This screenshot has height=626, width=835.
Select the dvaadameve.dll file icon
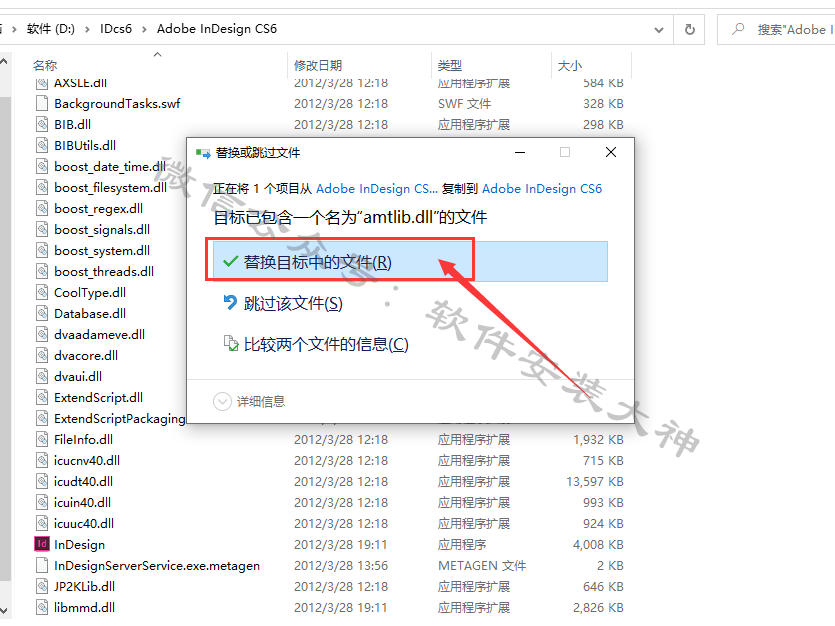coord(42,334)
